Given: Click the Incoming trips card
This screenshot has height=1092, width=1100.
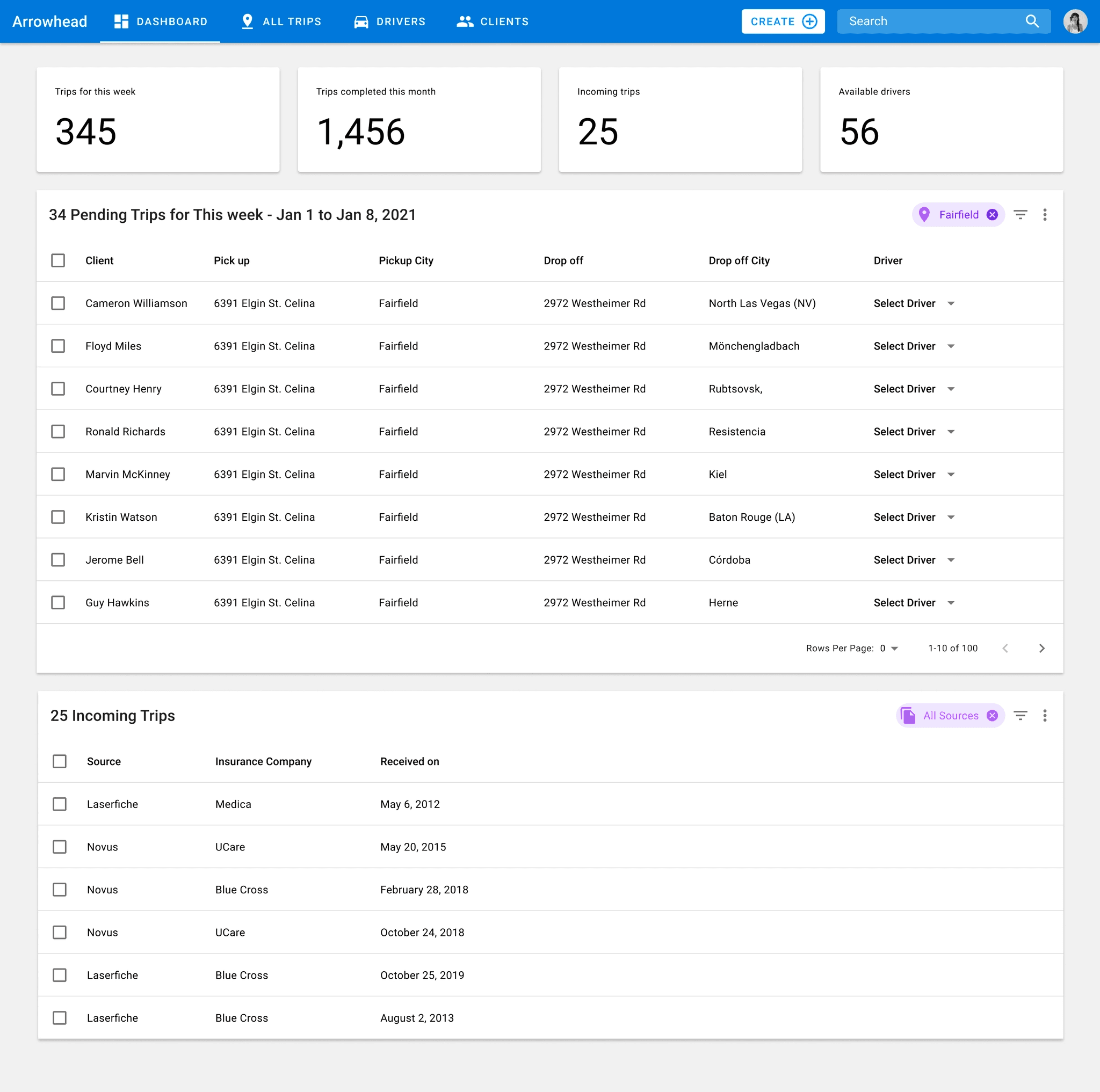Looking at the screenshot, I should coord(681,120).
